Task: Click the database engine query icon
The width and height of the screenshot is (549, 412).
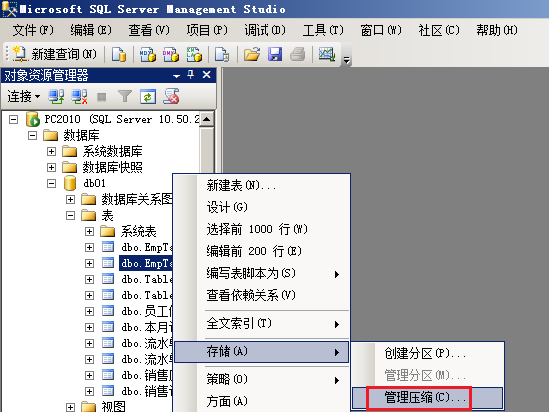Action: click(119, 54)
